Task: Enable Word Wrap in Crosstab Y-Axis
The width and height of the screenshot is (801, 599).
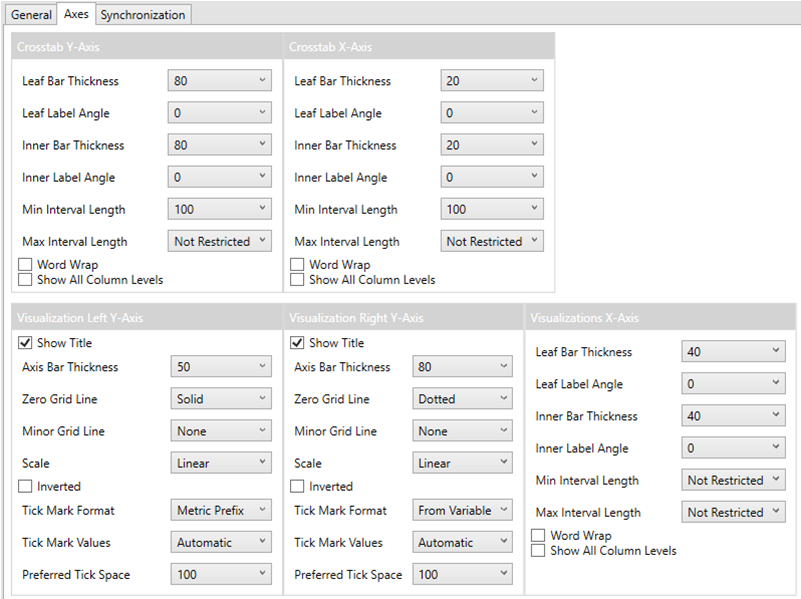Action: [26, 265]
